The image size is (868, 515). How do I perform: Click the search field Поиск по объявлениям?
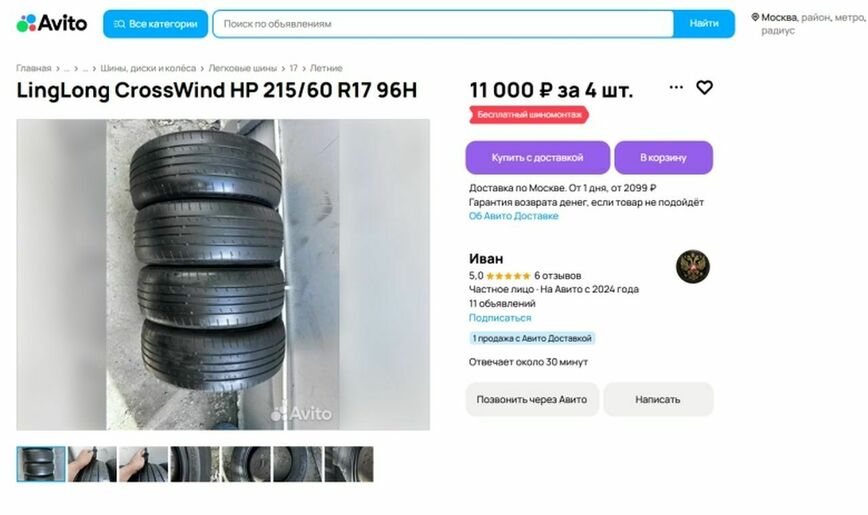click(443, 24)
